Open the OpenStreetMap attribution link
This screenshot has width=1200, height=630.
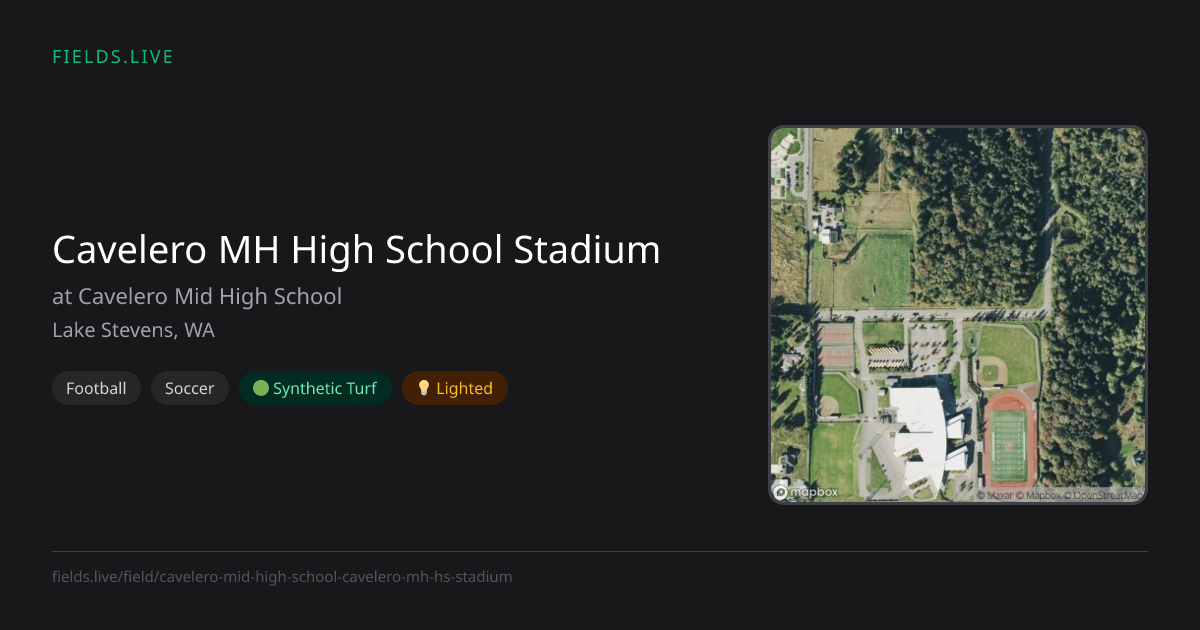(1103, 495)
